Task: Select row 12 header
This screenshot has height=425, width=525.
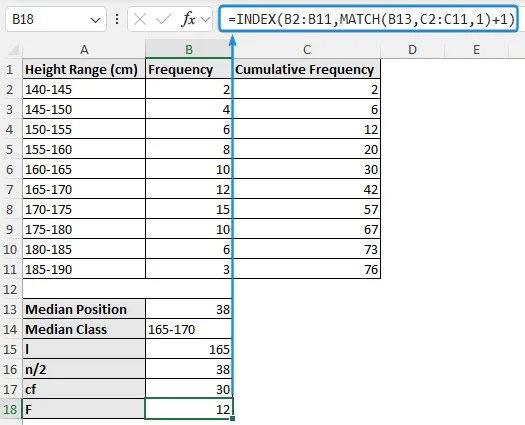Action: 10,289
